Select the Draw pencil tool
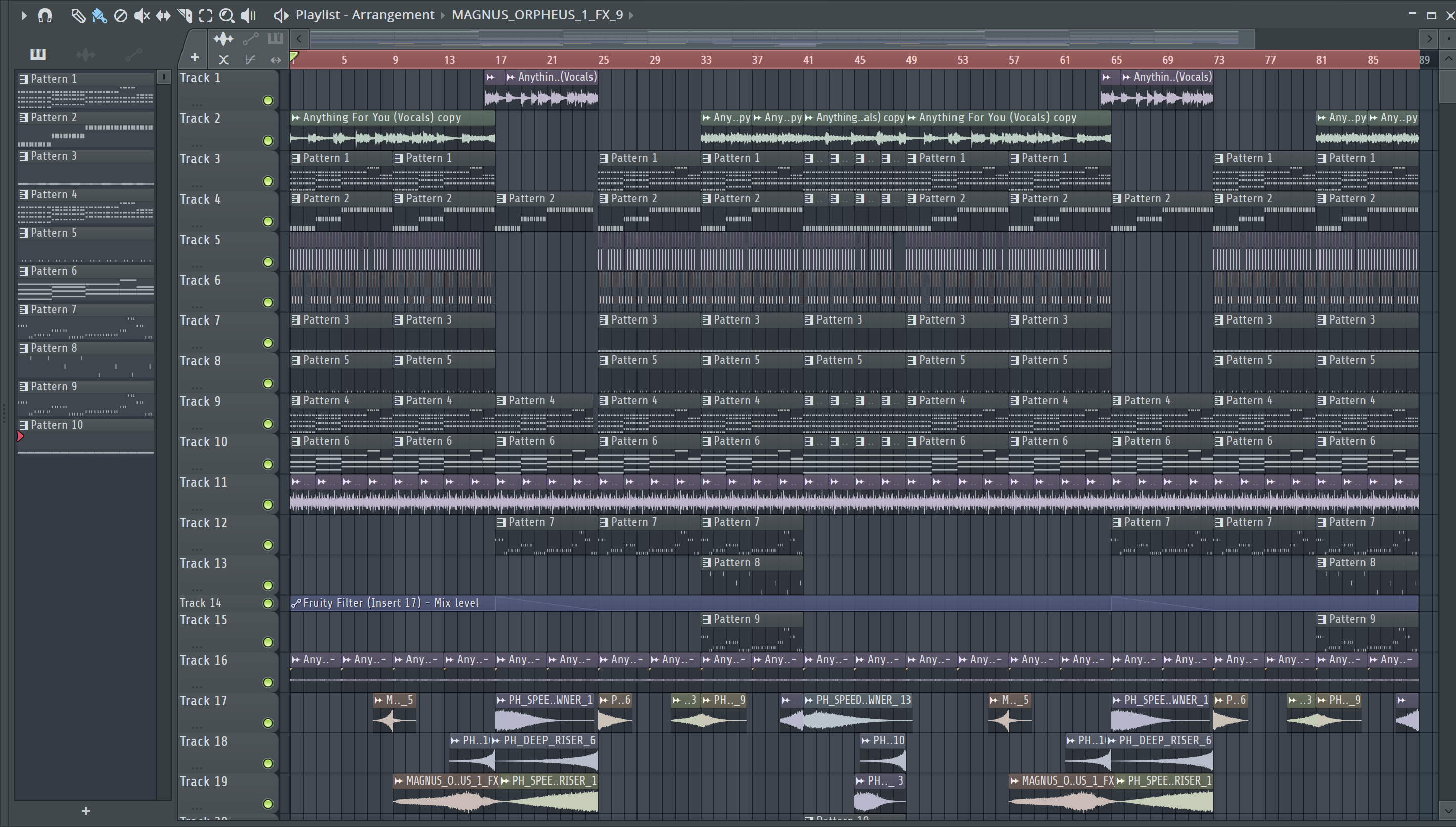This screenshot has height=827, width=1456. [78, 15]
